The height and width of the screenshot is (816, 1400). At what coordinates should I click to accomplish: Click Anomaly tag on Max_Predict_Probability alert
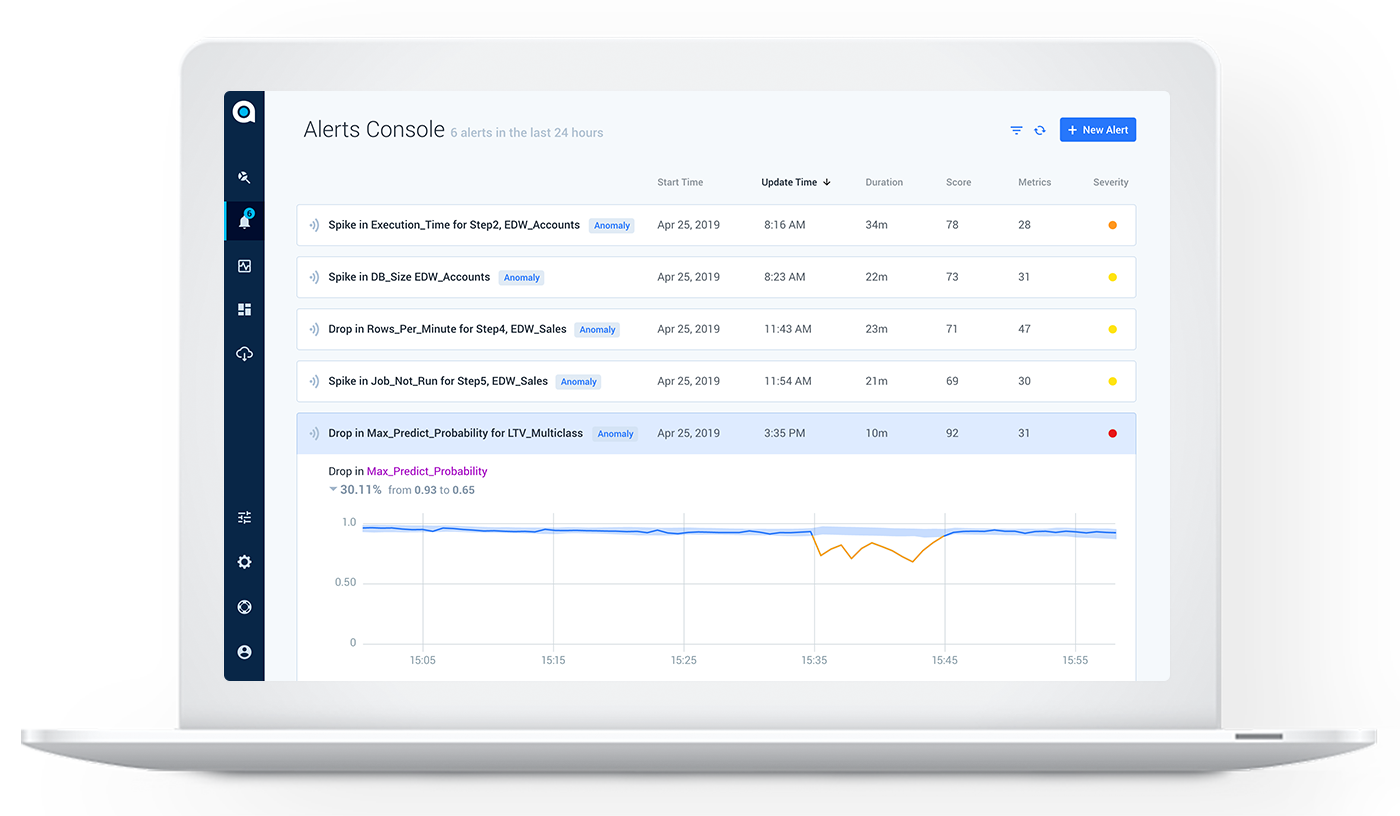pos(615,434)
